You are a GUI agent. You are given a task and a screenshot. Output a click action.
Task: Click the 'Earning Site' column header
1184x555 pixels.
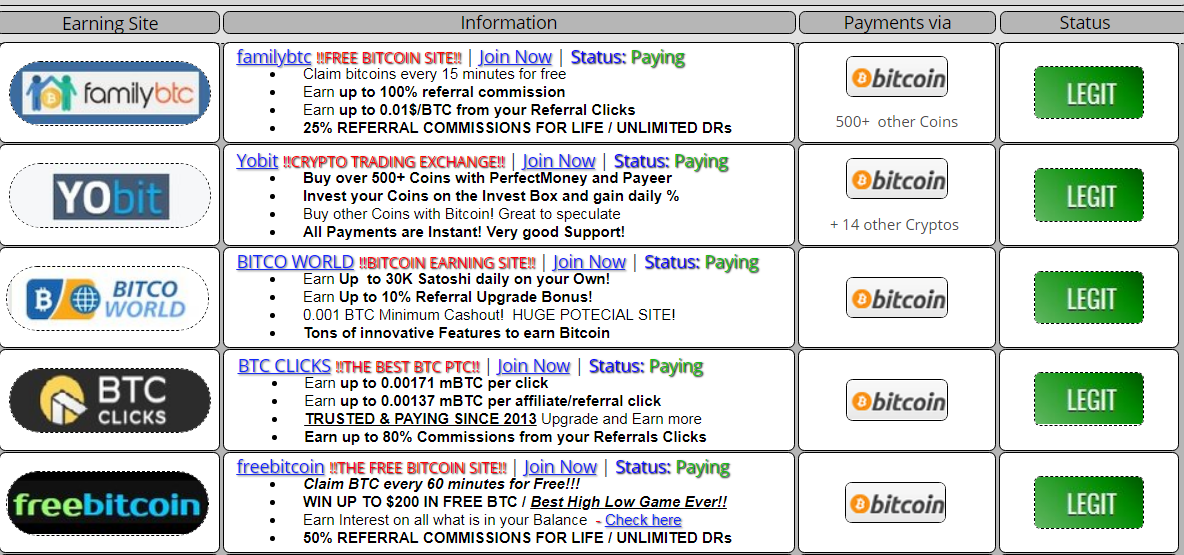[110, 23]
